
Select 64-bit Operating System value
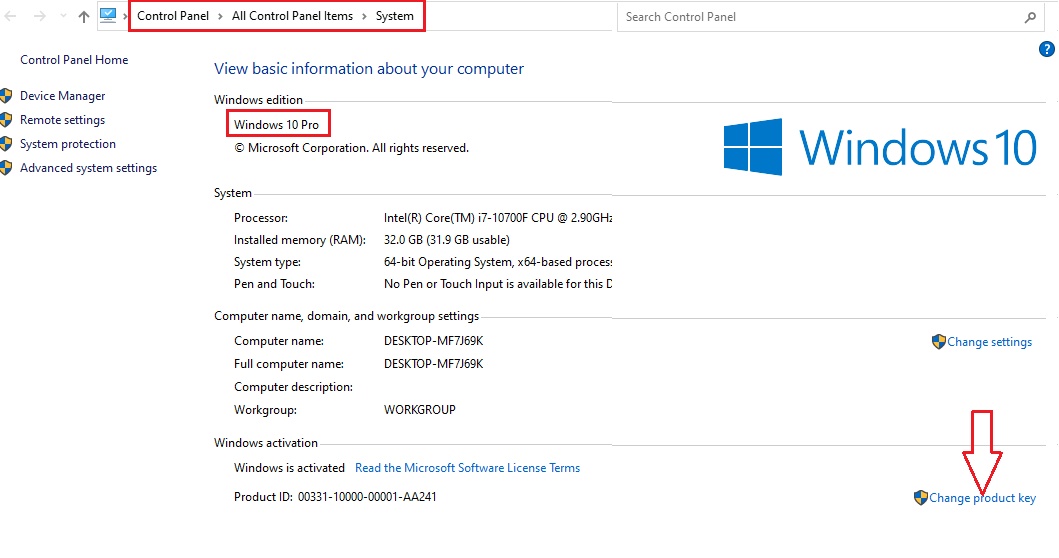coord(498,261)
